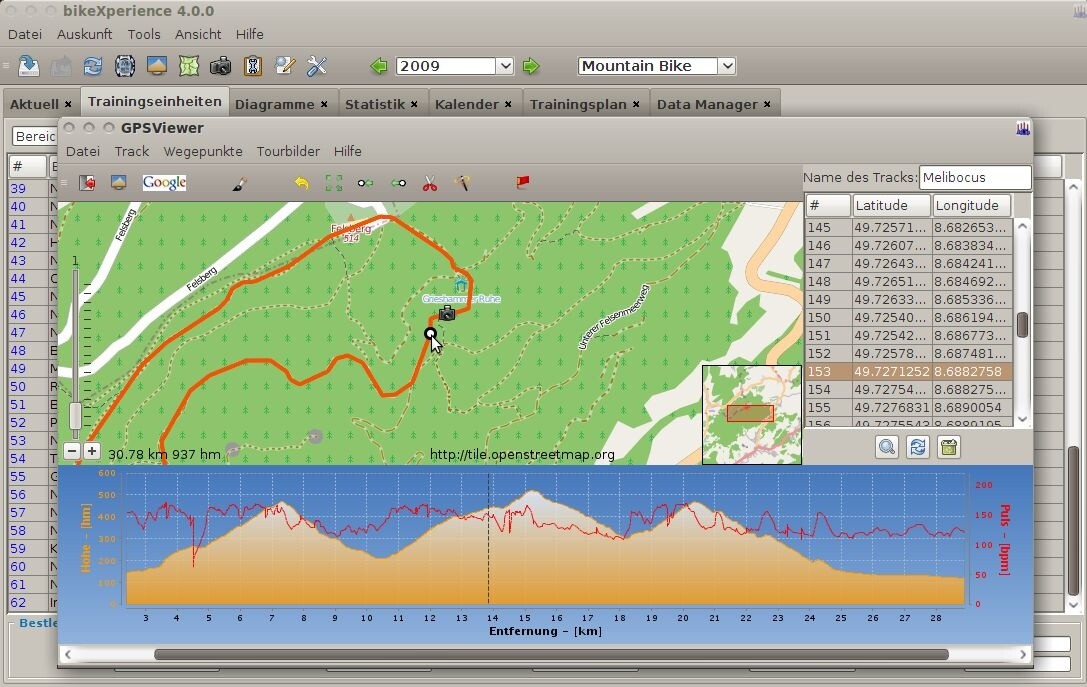The height and width of the screenshot is (687, 1087).
Task: Click the track point table scrollbar thumb
Action: tap(1022, 325)
